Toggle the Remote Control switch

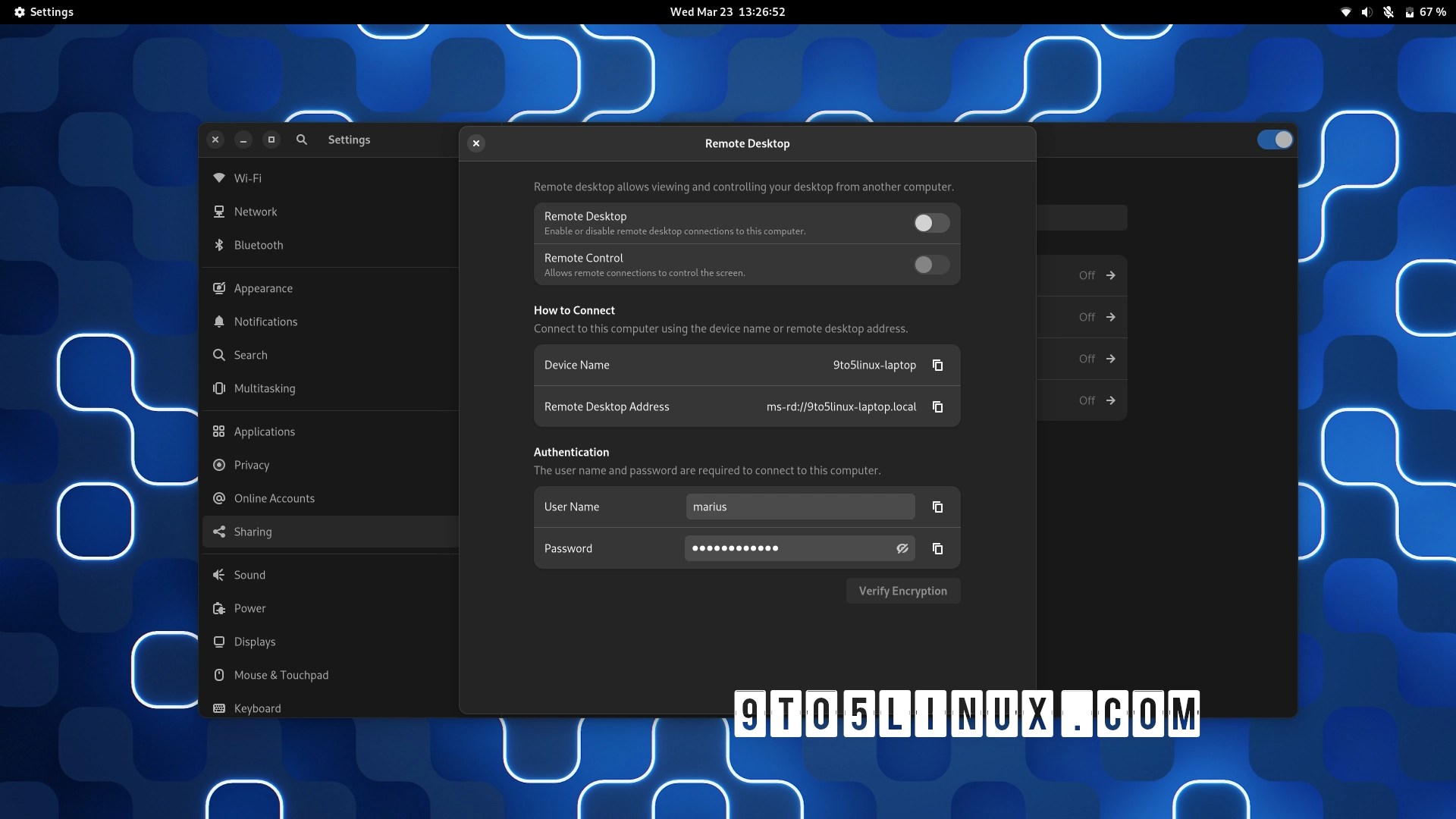(931, 265)
